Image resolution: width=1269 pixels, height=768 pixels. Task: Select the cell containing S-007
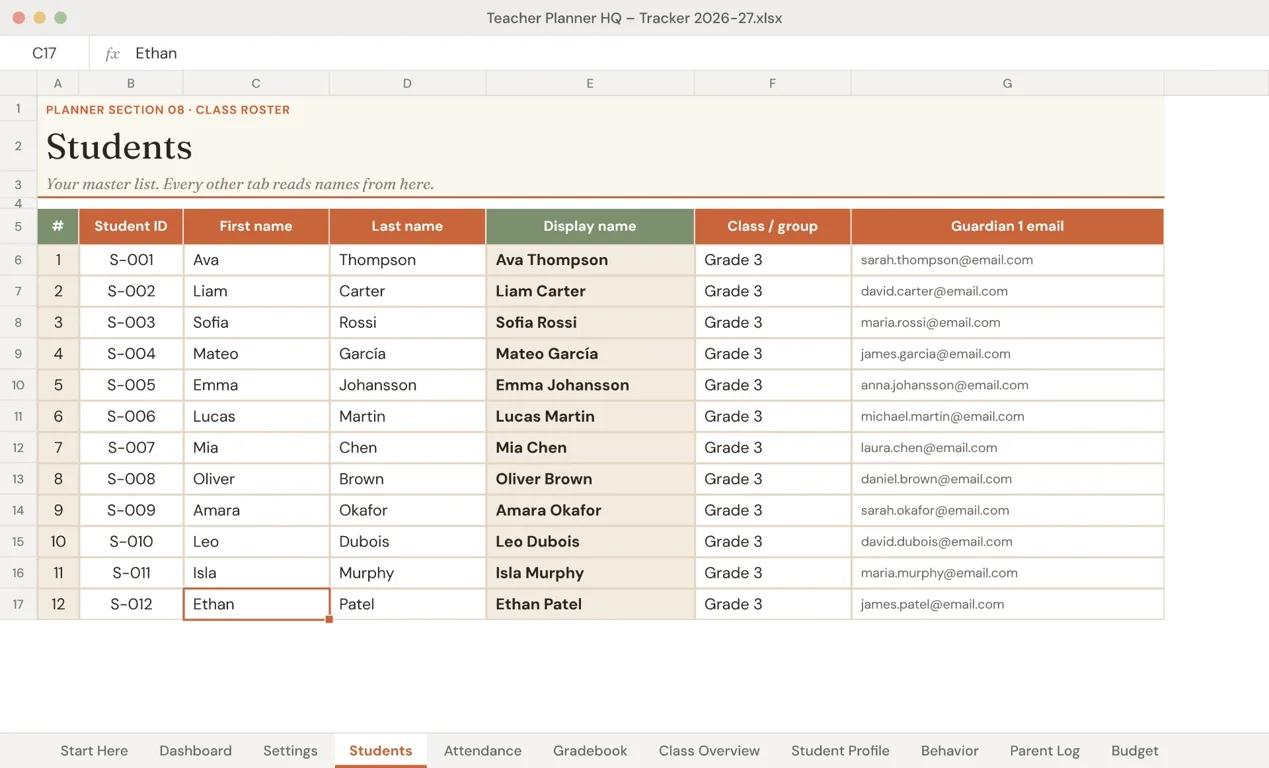131,448
